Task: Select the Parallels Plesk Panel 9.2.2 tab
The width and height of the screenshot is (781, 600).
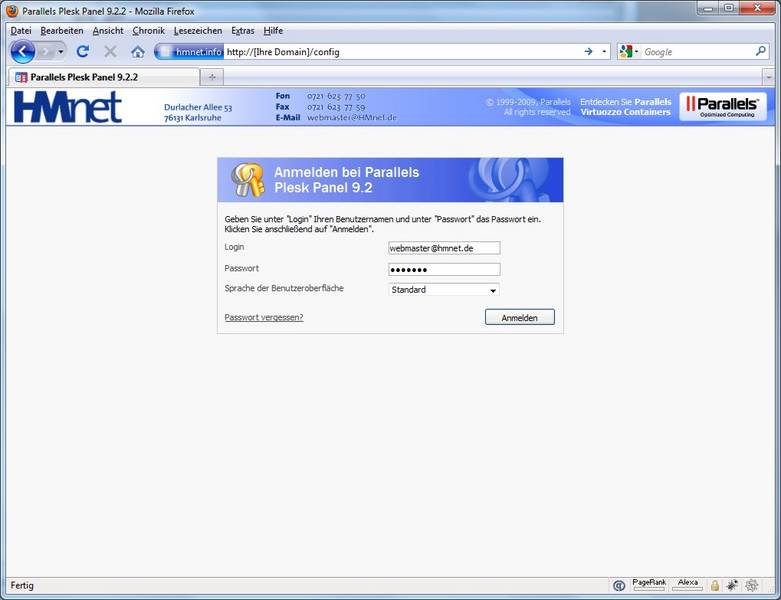Action: coord(104,77)
